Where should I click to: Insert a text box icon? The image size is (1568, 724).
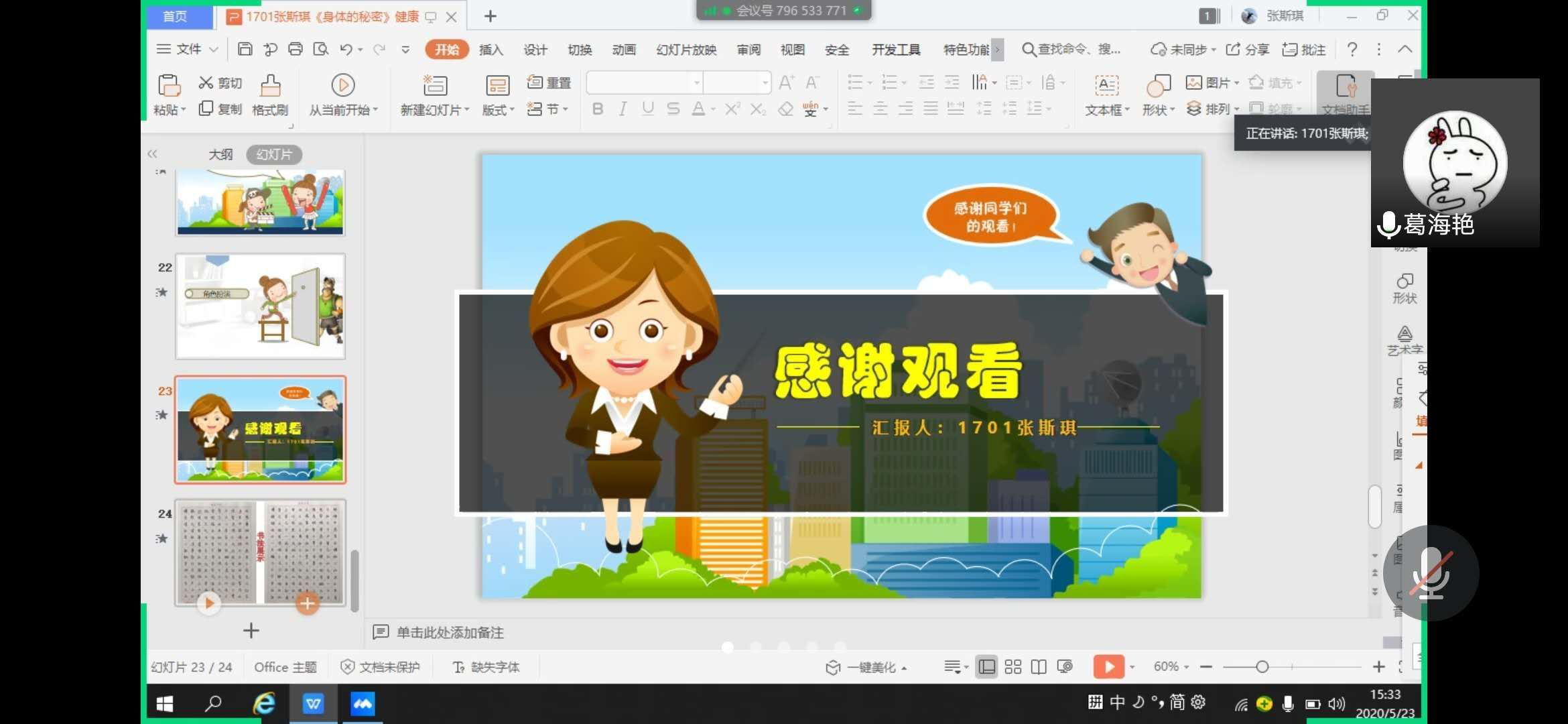point(1106,86)
